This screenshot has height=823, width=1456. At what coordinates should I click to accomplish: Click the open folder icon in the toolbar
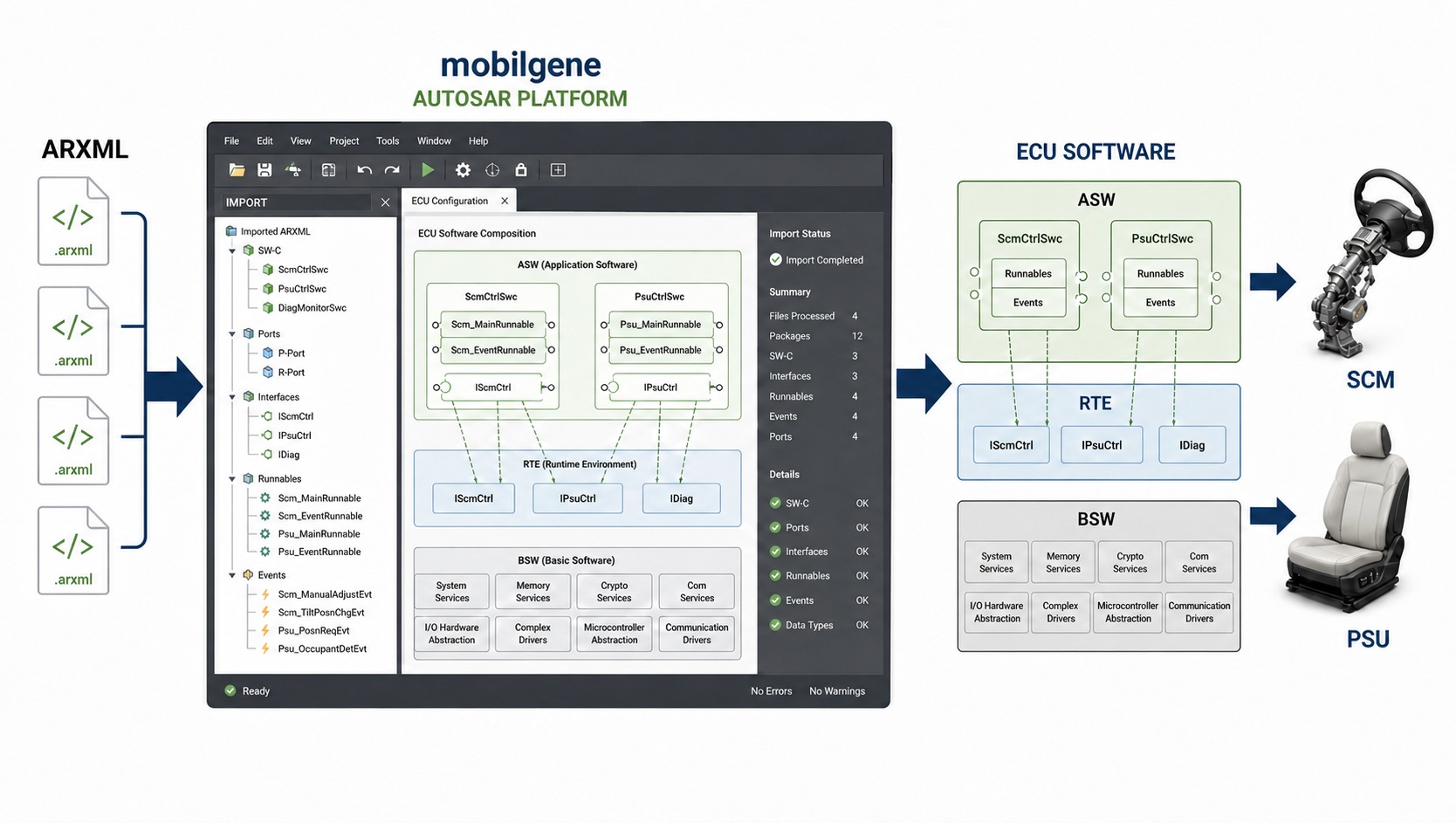(x=237, y=170)
